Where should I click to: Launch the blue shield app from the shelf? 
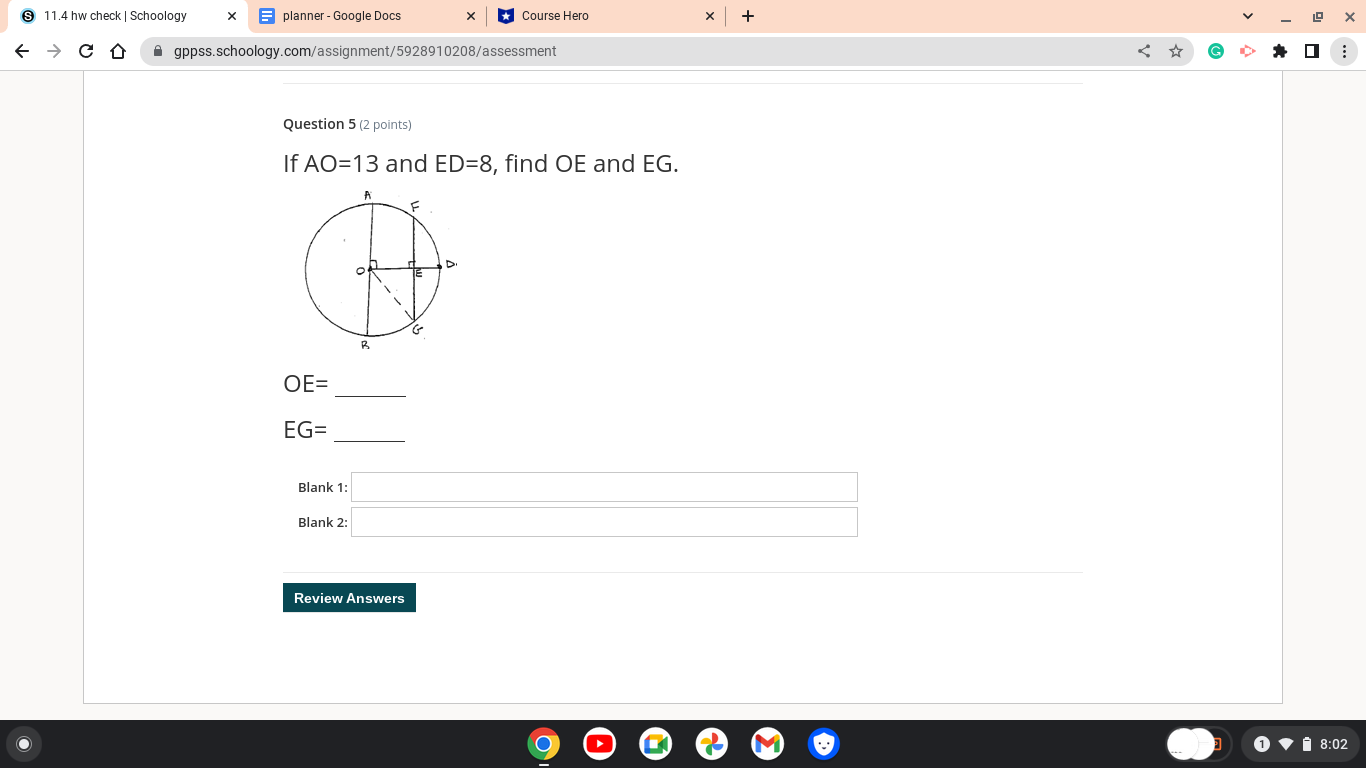point(823,744)
